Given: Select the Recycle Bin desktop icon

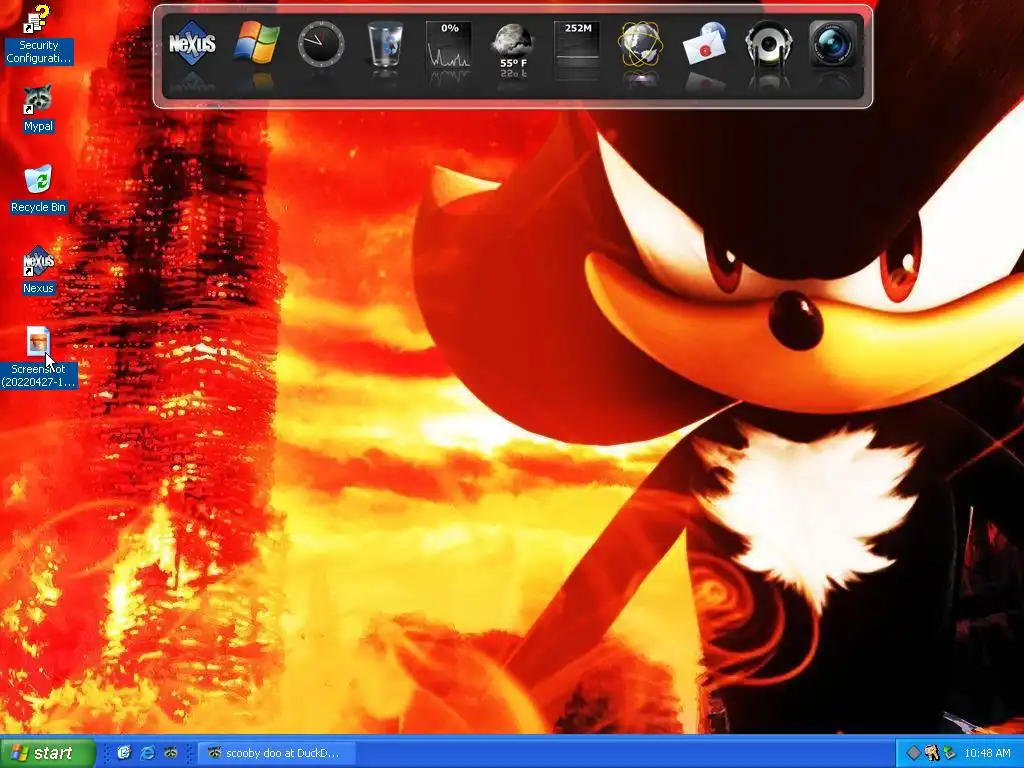Looking at the screenshot, I should [38, 189].
